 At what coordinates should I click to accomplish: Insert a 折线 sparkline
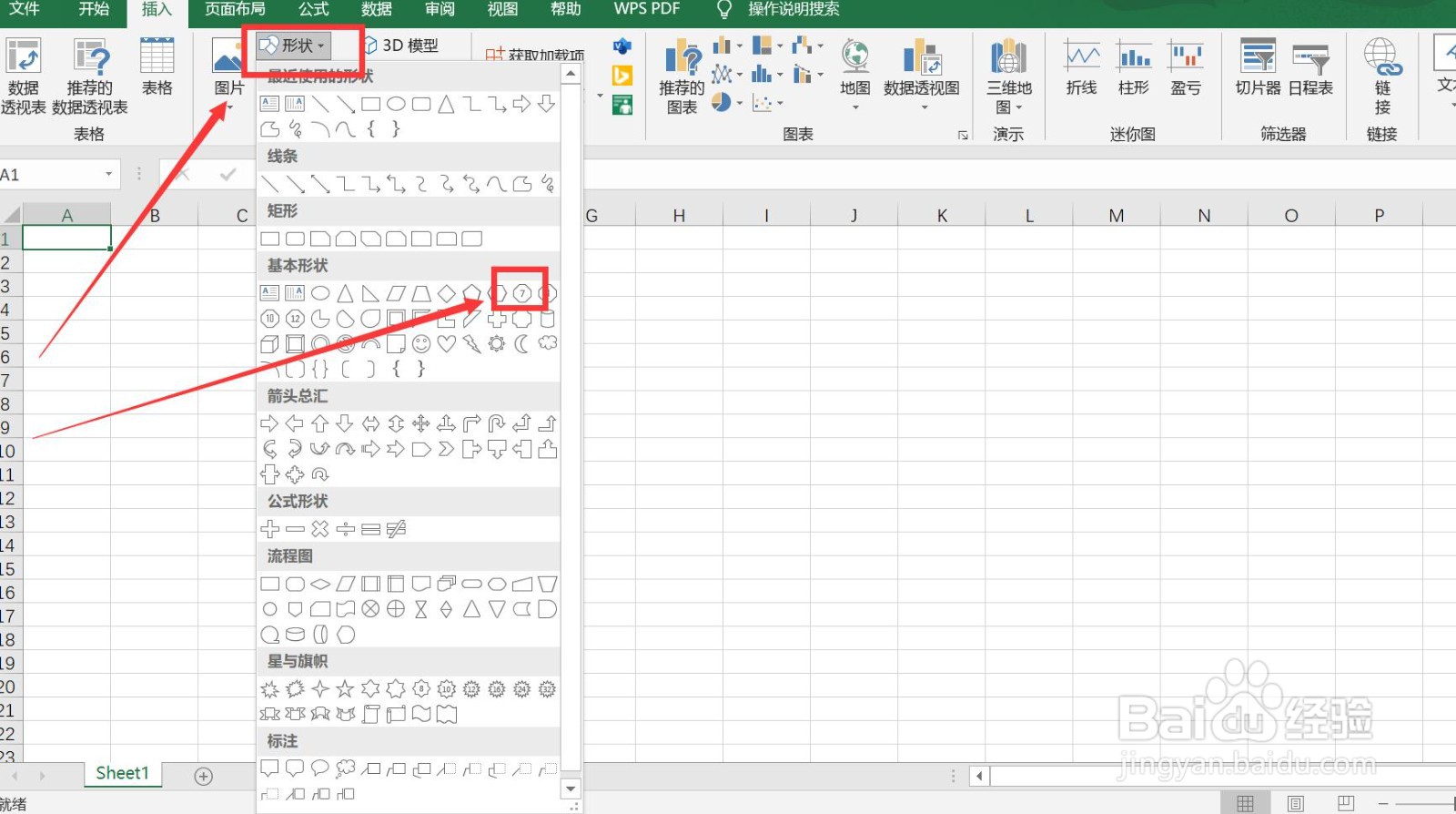tap(1081, 68)
